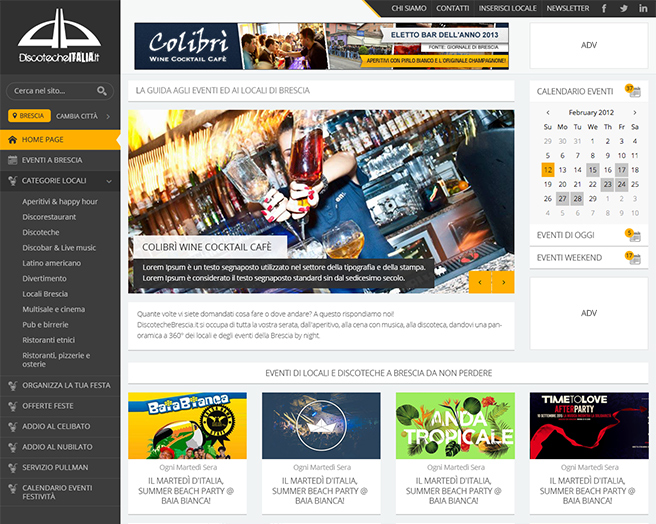
Task: Click the Offerte Feste cocktail icon
Action: [x=13, y=406]
